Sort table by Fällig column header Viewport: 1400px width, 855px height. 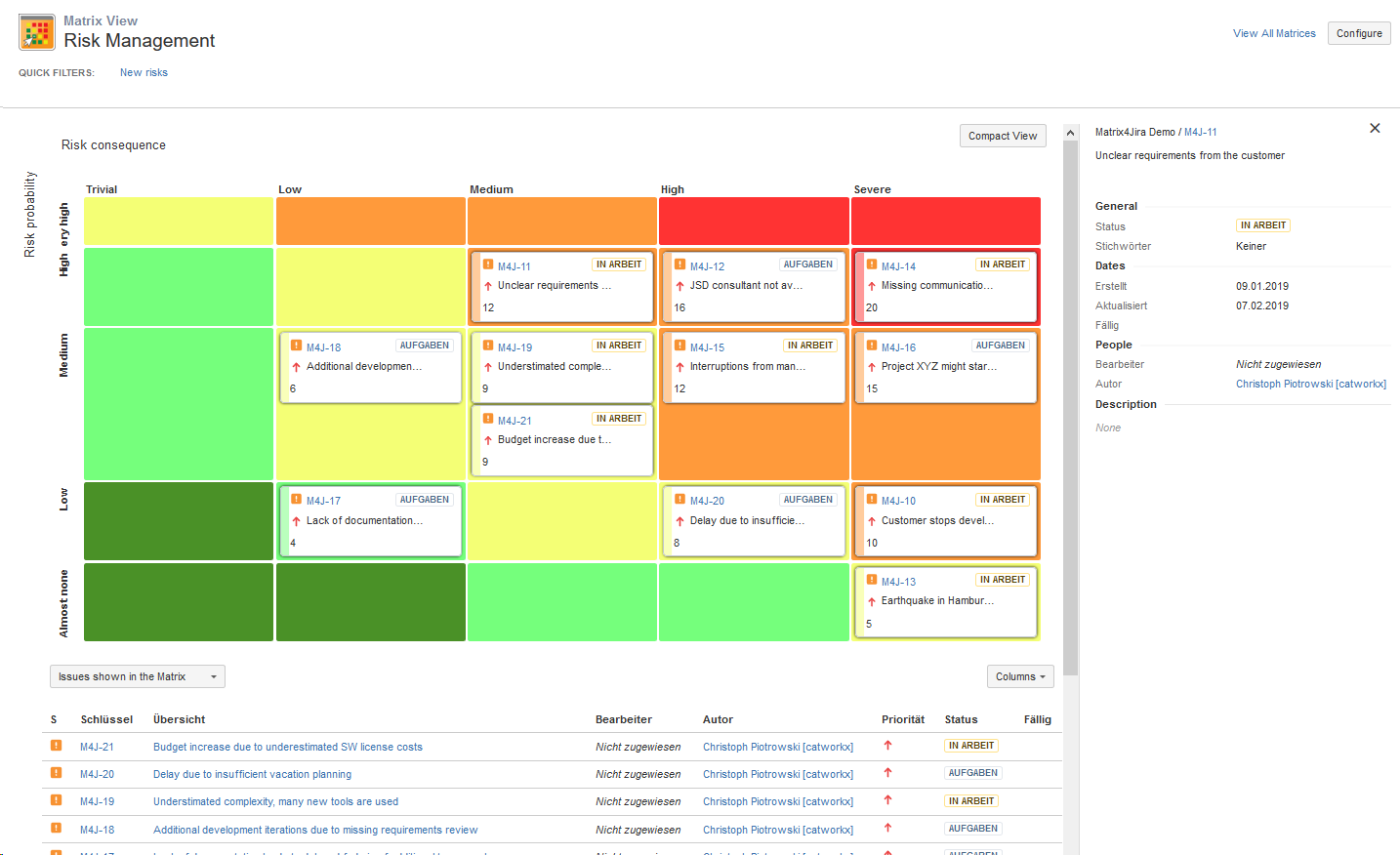pos(1038,719)
